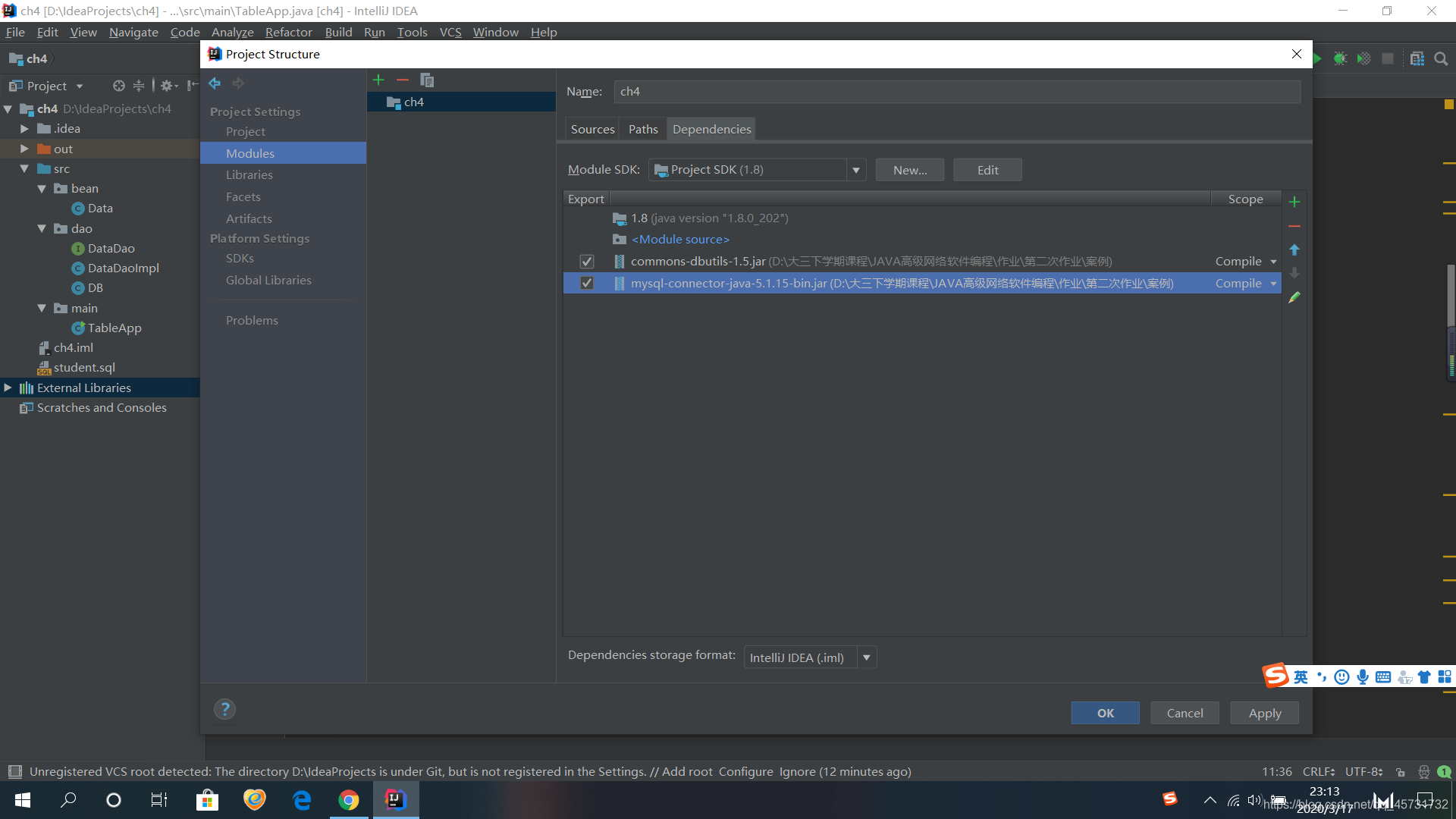This screenshot has width=1456, height=819.
Task: Uncheck export for commons-dbutils-1.5.jar
Action: click(x=587, y=262)
